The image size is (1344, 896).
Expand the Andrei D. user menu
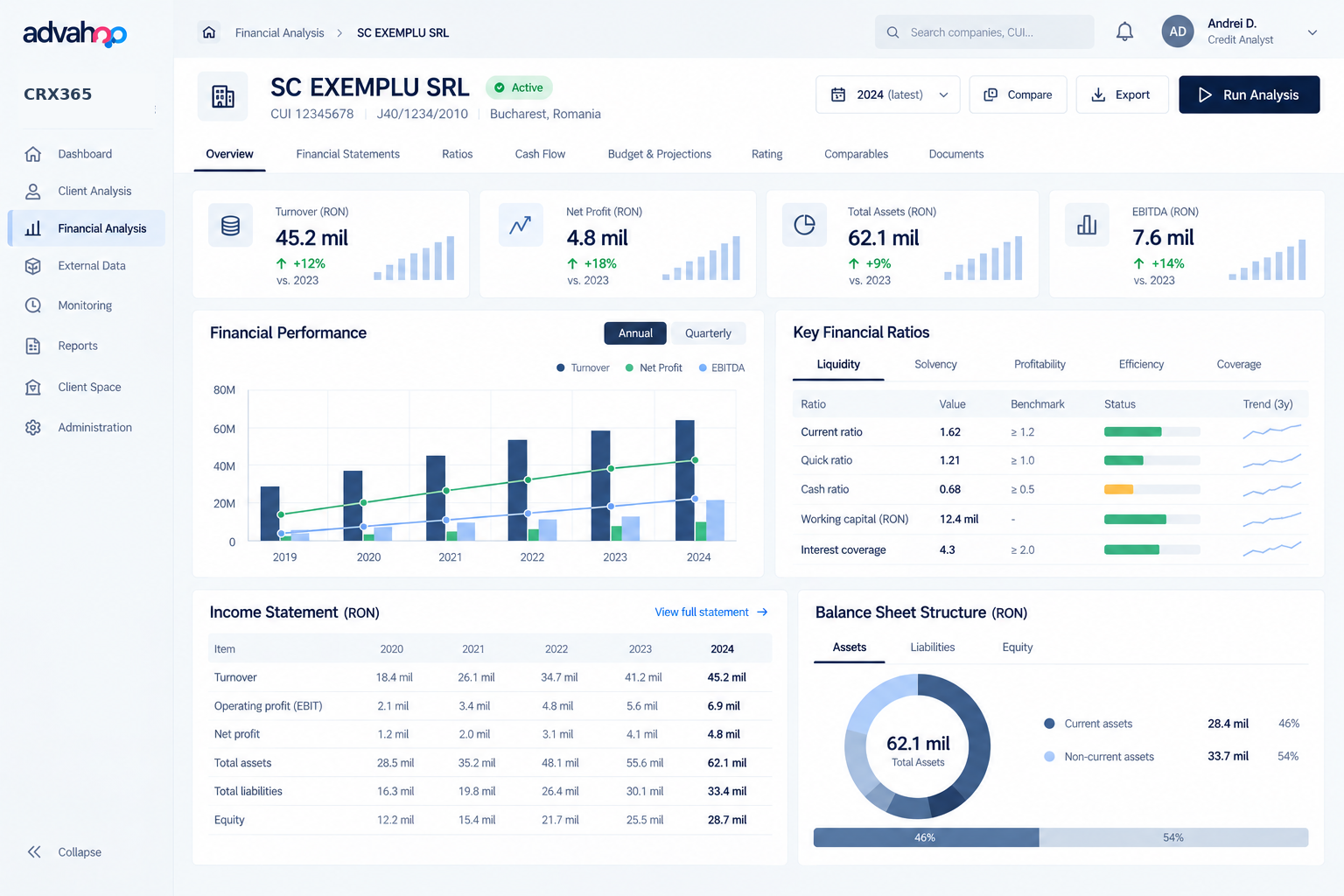point(1312,32)
